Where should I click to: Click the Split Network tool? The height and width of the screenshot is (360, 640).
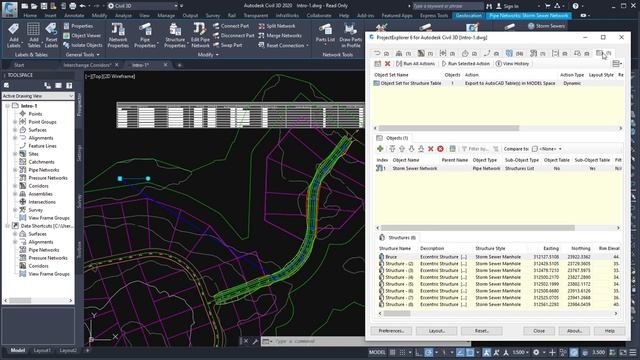tap(277, 26)
